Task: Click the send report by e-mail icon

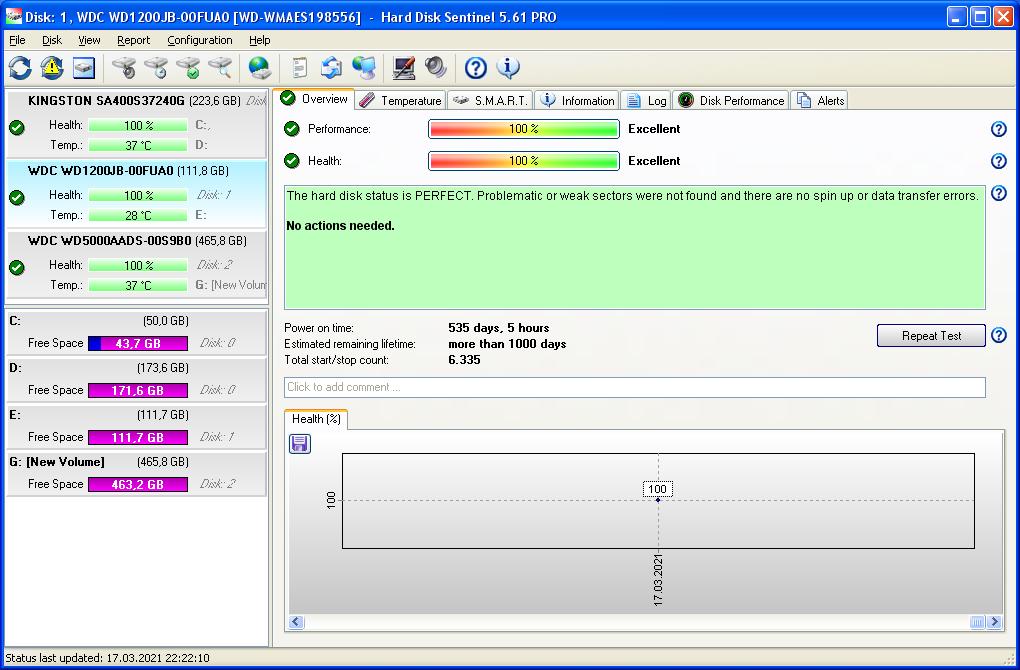Action: click(x=331, y=68)
